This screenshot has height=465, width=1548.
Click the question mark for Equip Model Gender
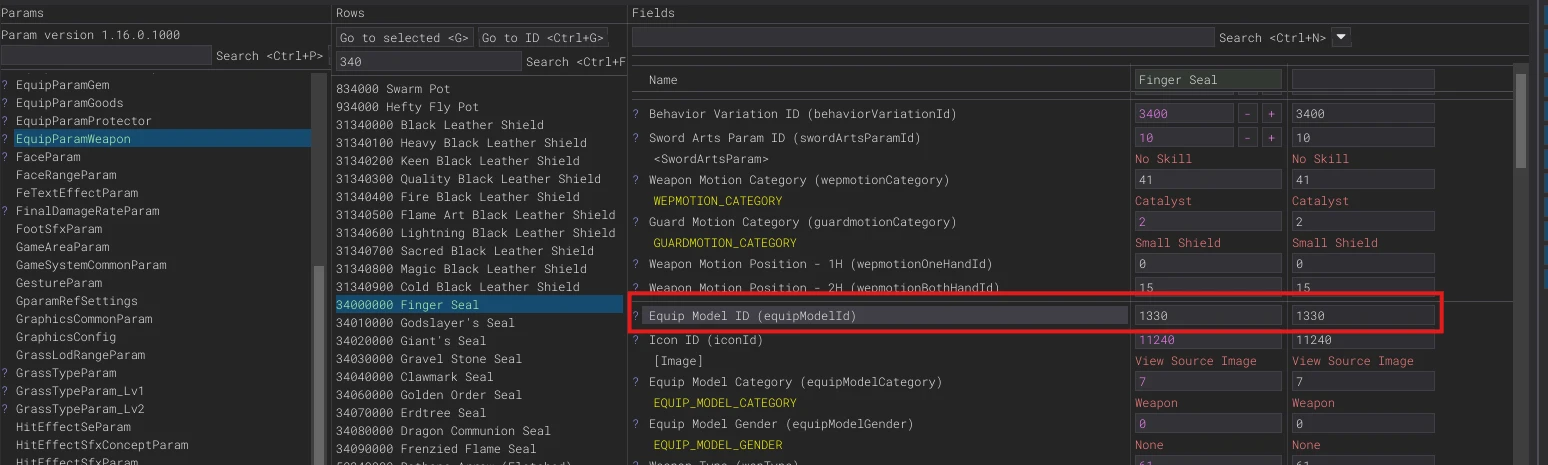tap(636, 424)
